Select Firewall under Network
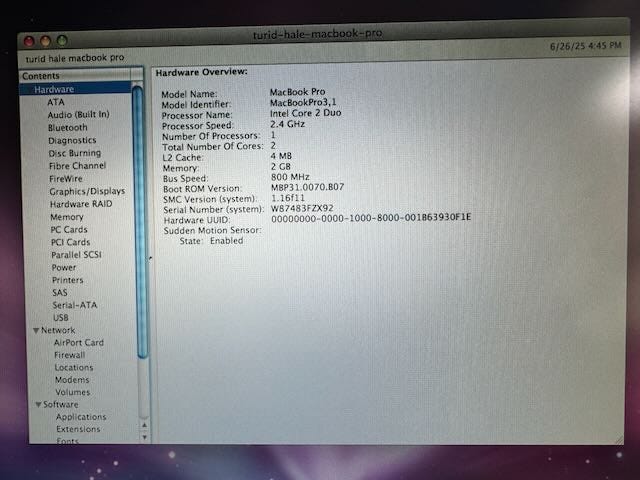Image resolution: width=640 pixels, height=480 pixels. pos(70,355)
